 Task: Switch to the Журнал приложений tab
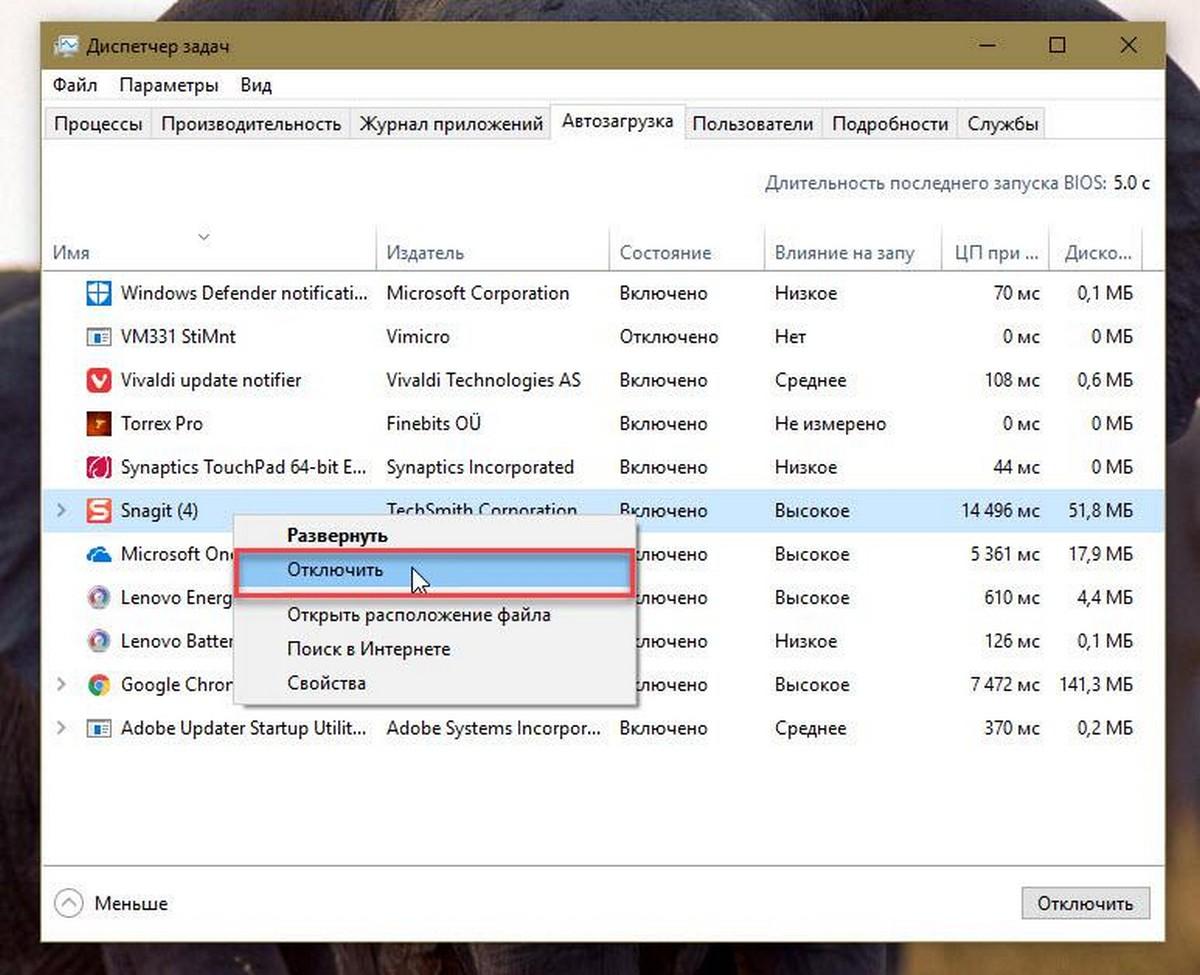[x=451, y=124]
